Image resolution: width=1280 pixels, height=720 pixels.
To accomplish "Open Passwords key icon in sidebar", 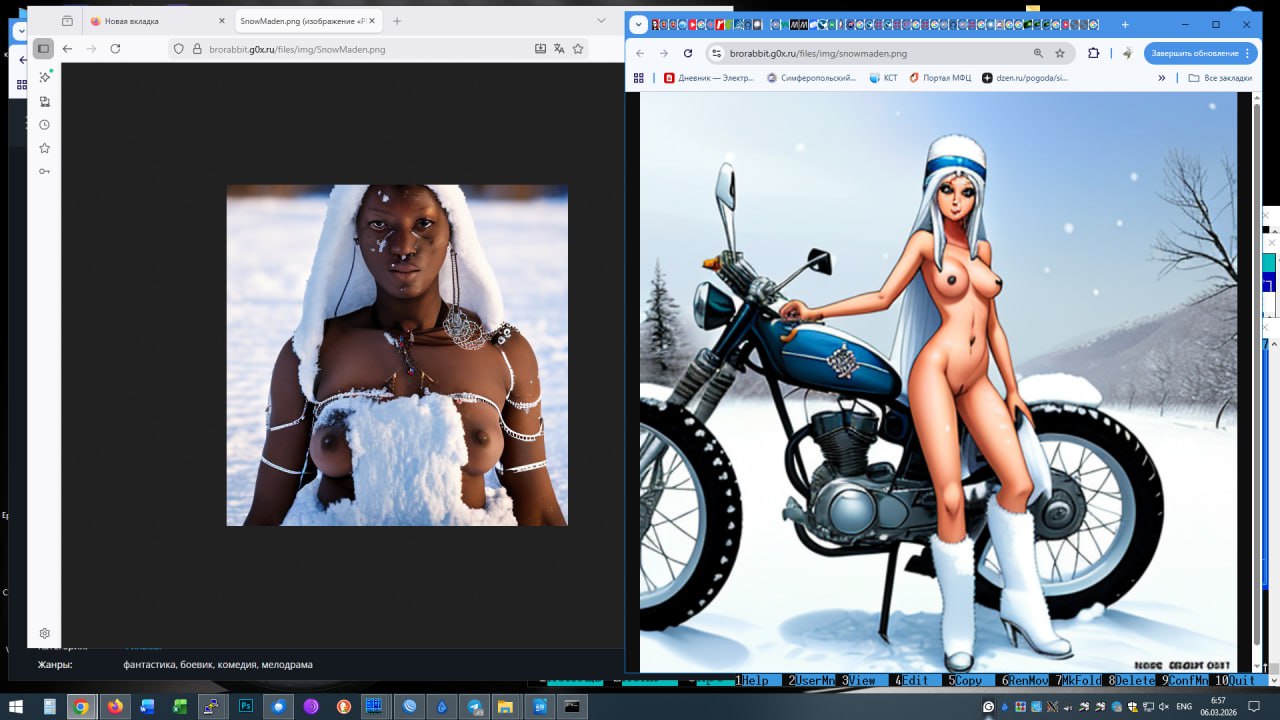I will (x=44, y=172).
